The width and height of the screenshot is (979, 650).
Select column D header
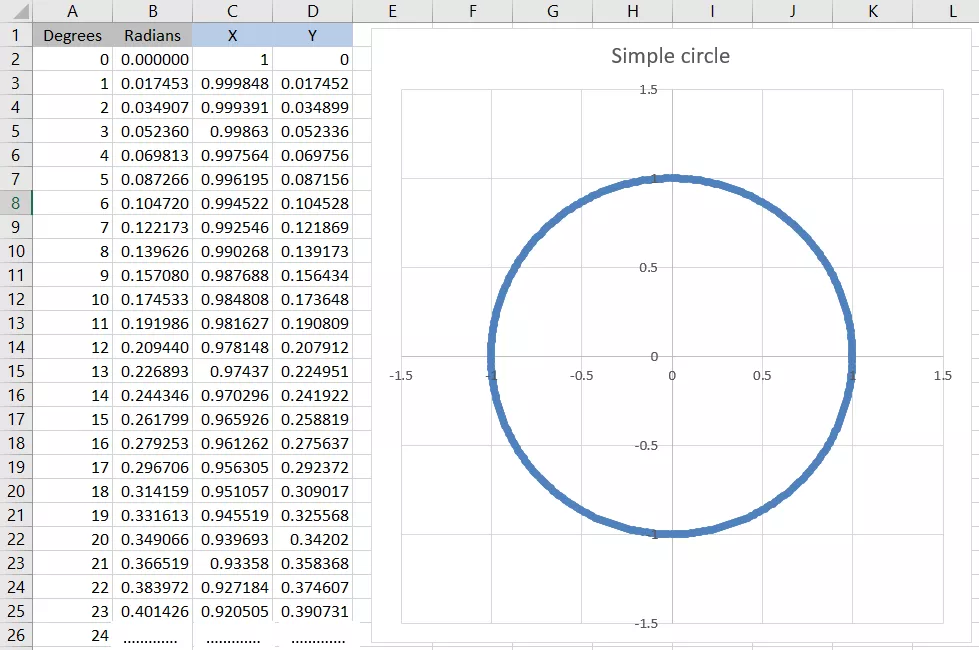[x=312, y=11]
